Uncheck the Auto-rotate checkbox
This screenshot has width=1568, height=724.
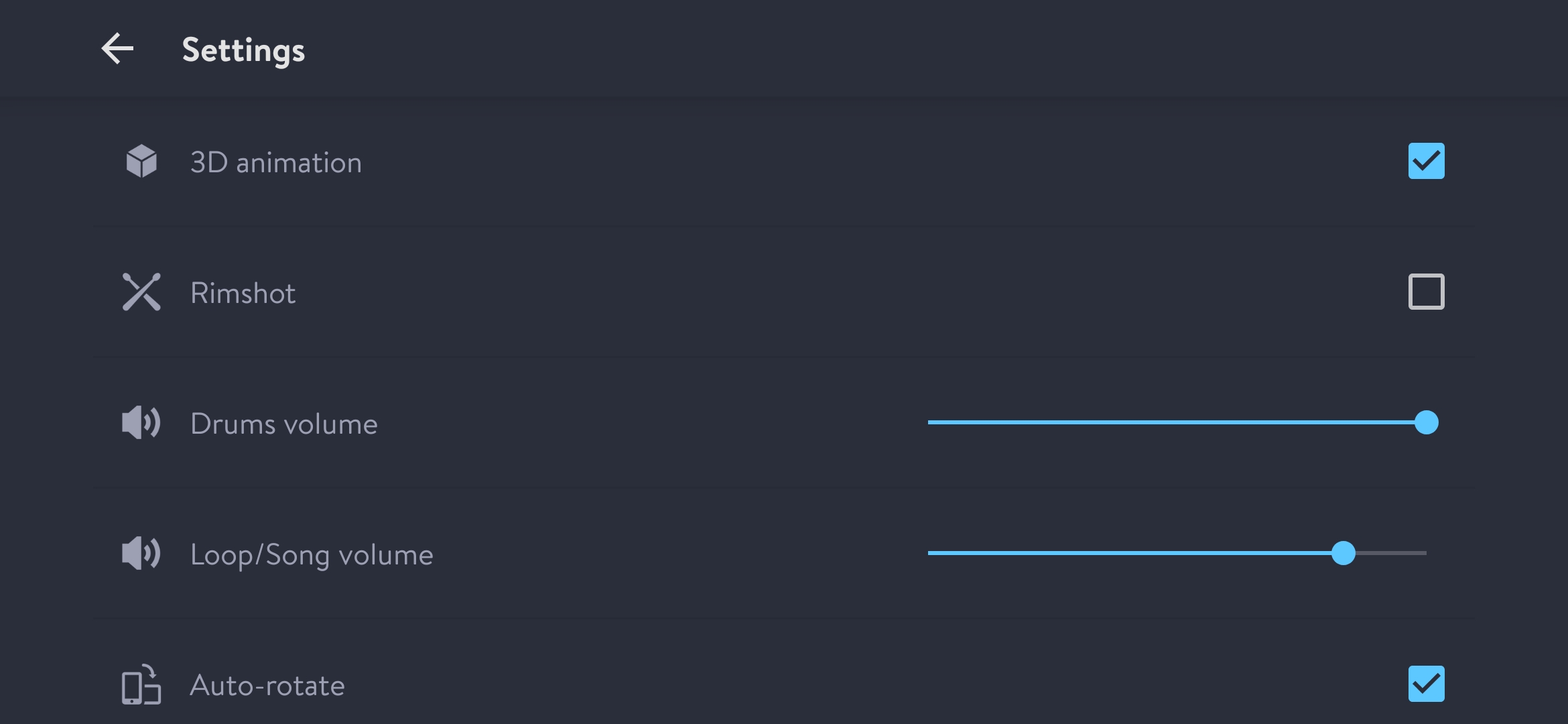(1426, 684)
